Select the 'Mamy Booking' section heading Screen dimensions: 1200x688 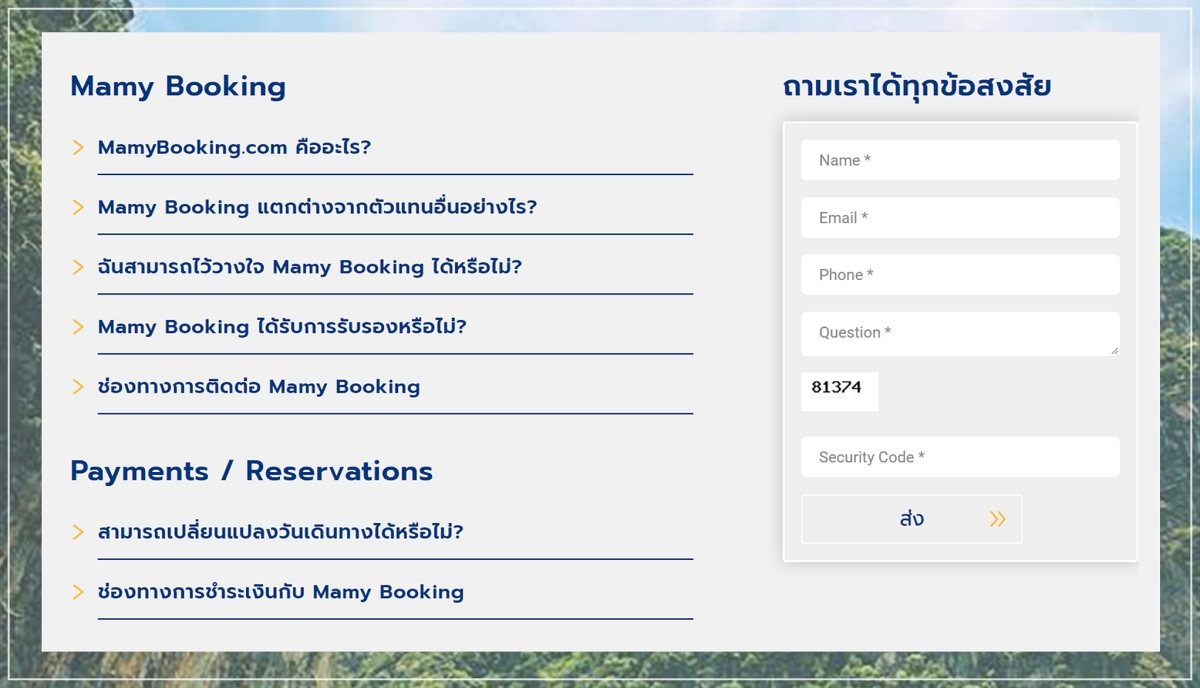point(178,86)
